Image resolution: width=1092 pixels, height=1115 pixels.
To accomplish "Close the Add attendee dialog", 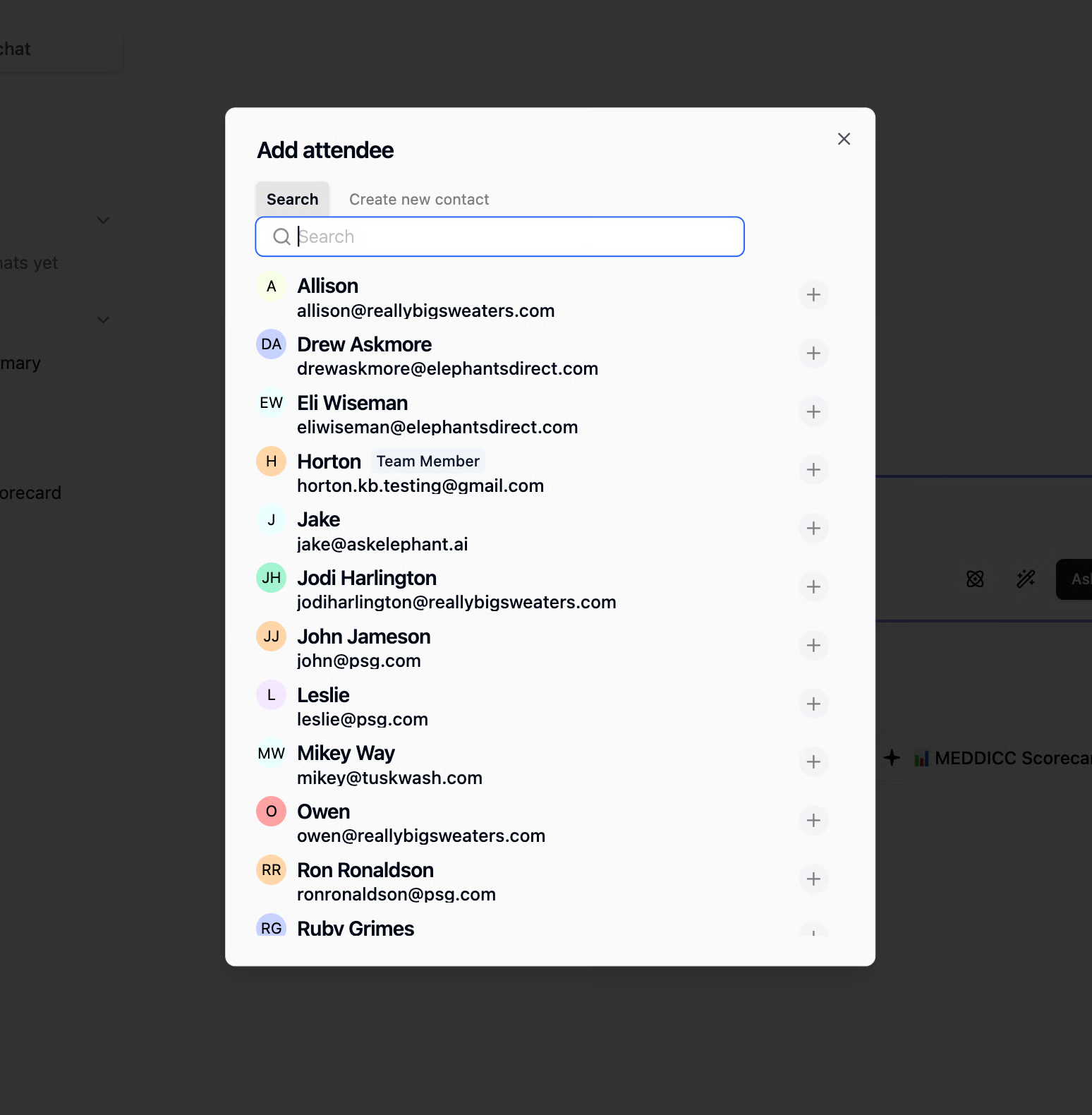I will tap(844, 139).
